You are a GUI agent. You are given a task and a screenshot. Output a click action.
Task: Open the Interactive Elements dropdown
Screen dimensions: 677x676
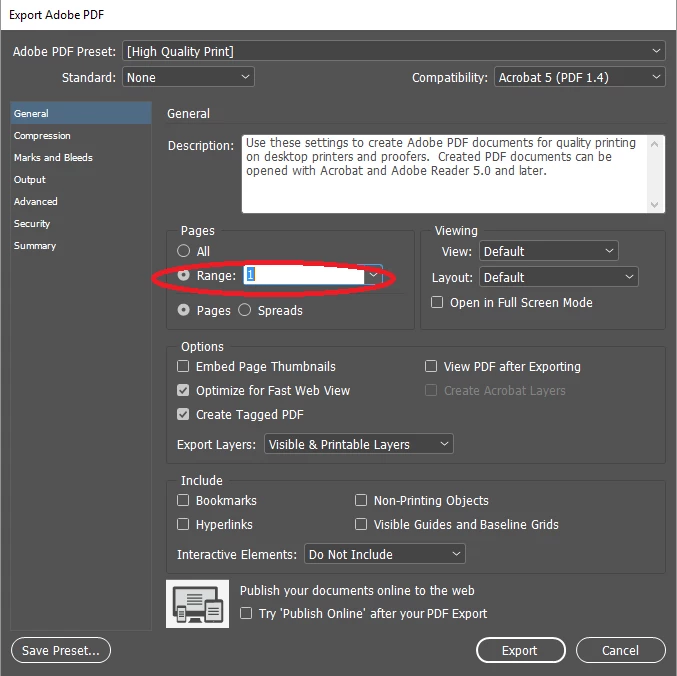385,554
